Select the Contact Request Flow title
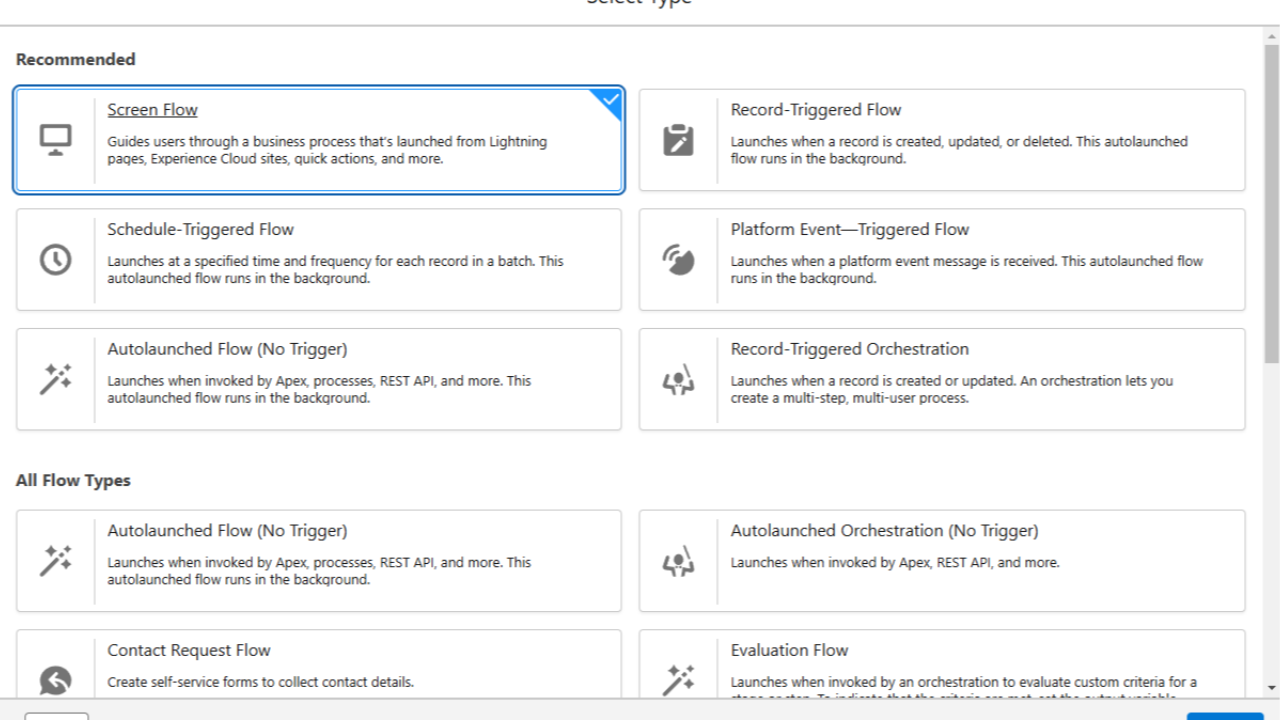This screenshot has width=1280, height=720. pos(189,651)
